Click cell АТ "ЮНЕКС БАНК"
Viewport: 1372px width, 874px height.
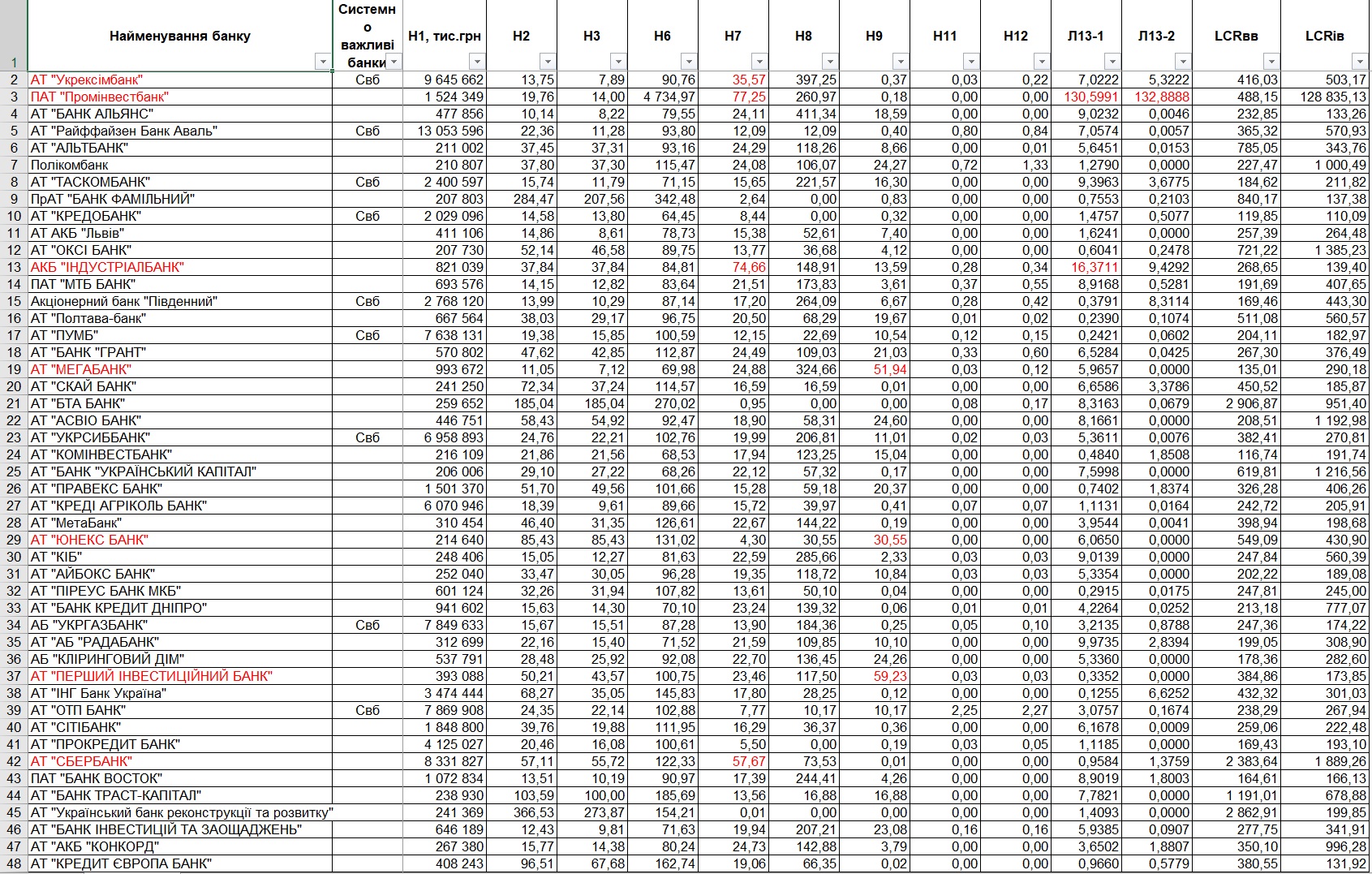[x=180, y=540]
